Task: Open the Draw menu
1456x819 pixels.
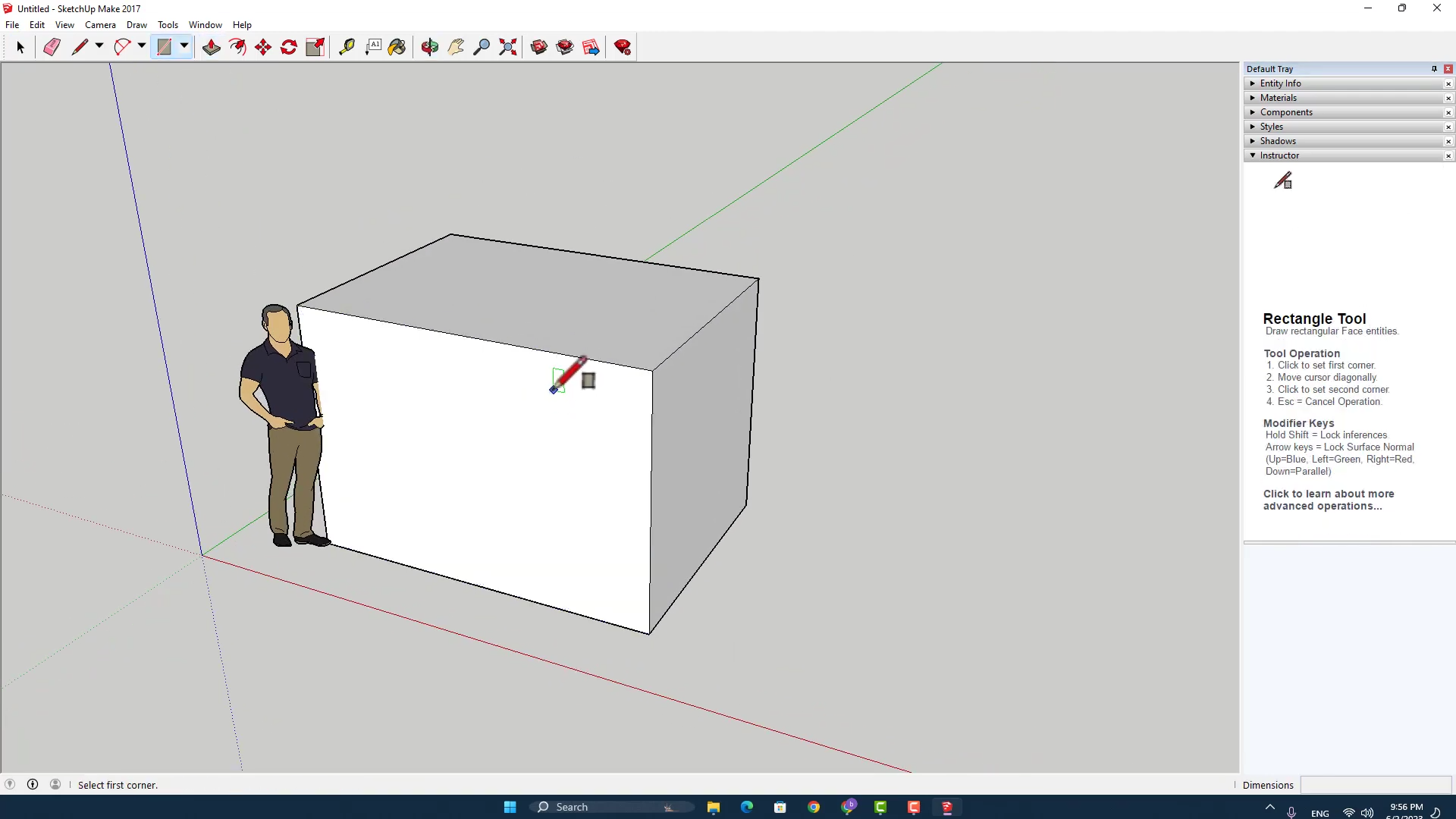Action: coord(136,25)
